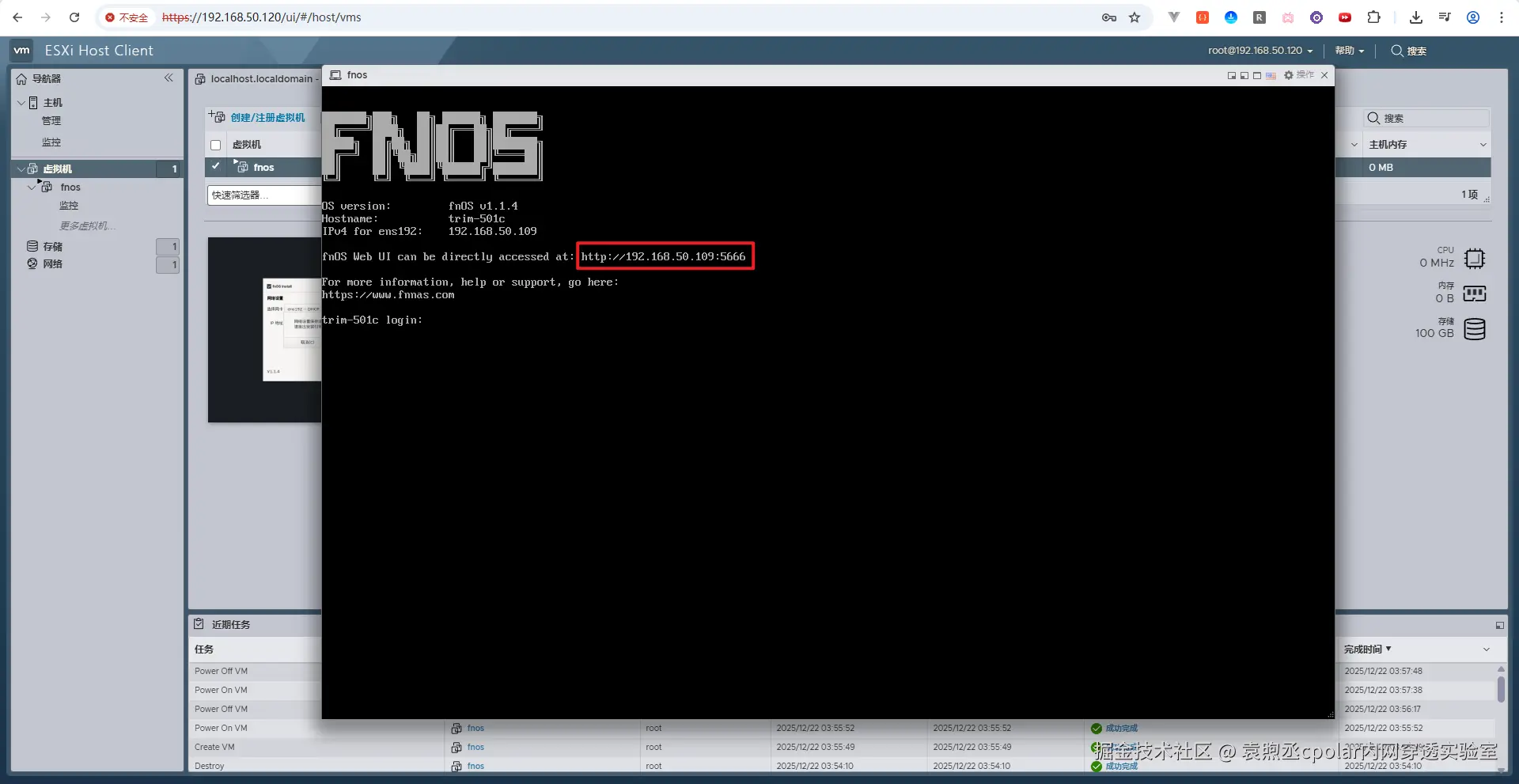This screenshot has height=784, width=1519.
Task: Open the saved passwords key icon
Action: pos(1109,17)
